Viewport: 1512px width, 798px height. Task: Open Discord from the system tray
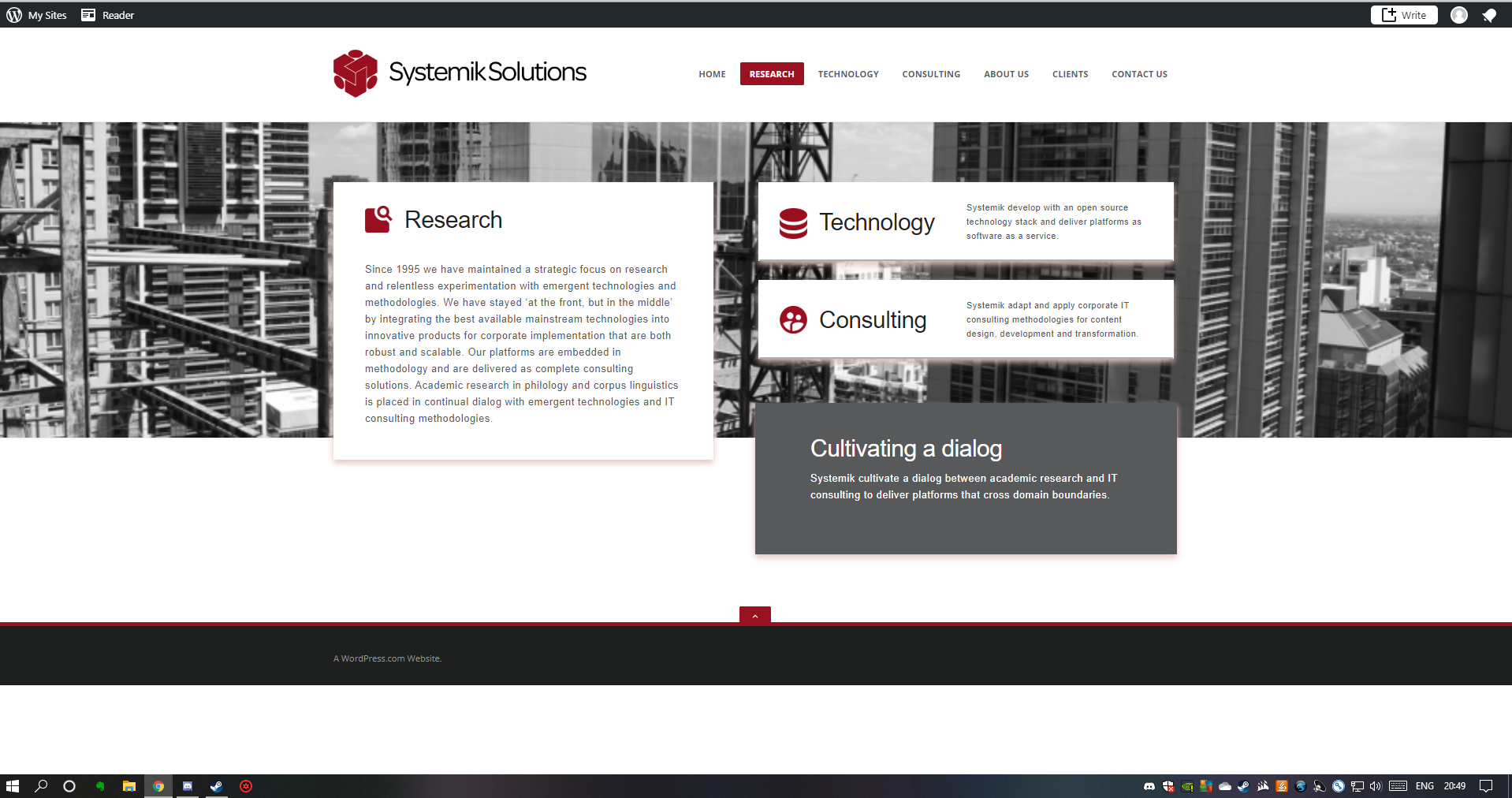(x=1149, y=786)
